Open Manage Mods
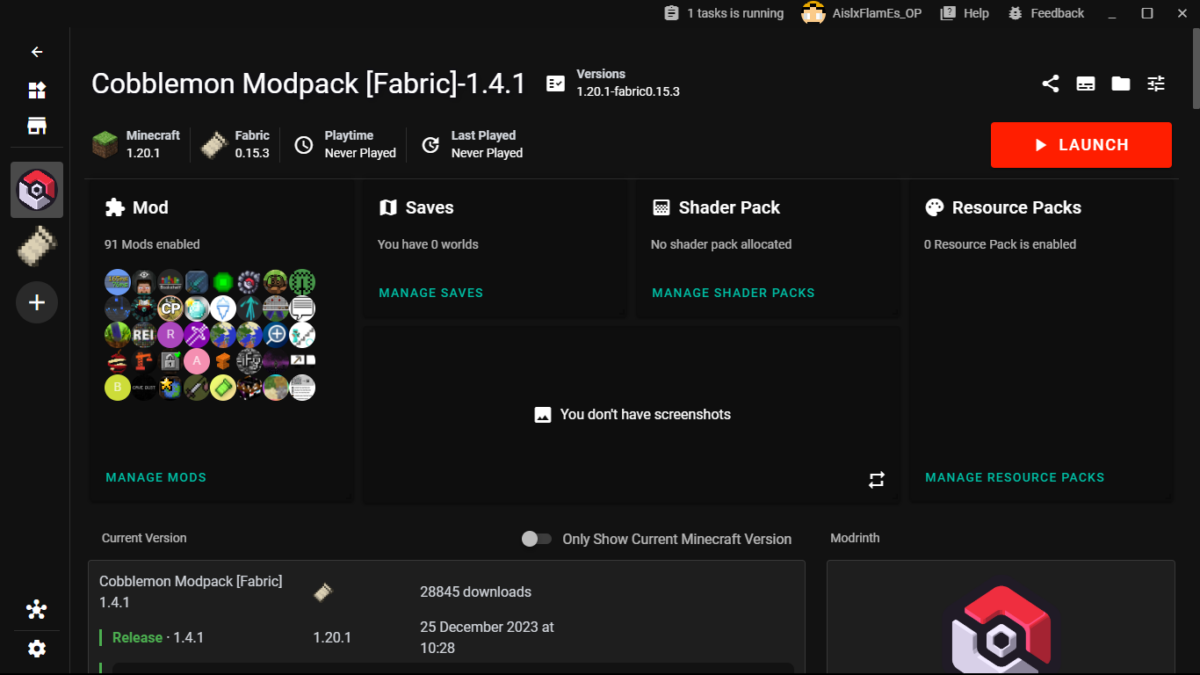The height and width of the screenshot is (675, 1200). tap(156, 478)
